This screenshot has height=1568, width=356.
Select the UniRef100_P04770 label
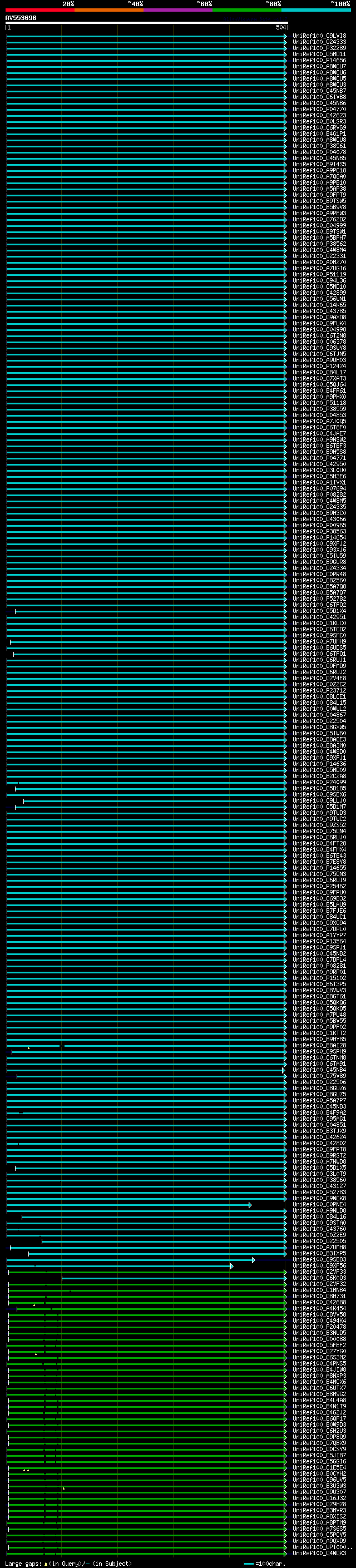tap(319, 110)
